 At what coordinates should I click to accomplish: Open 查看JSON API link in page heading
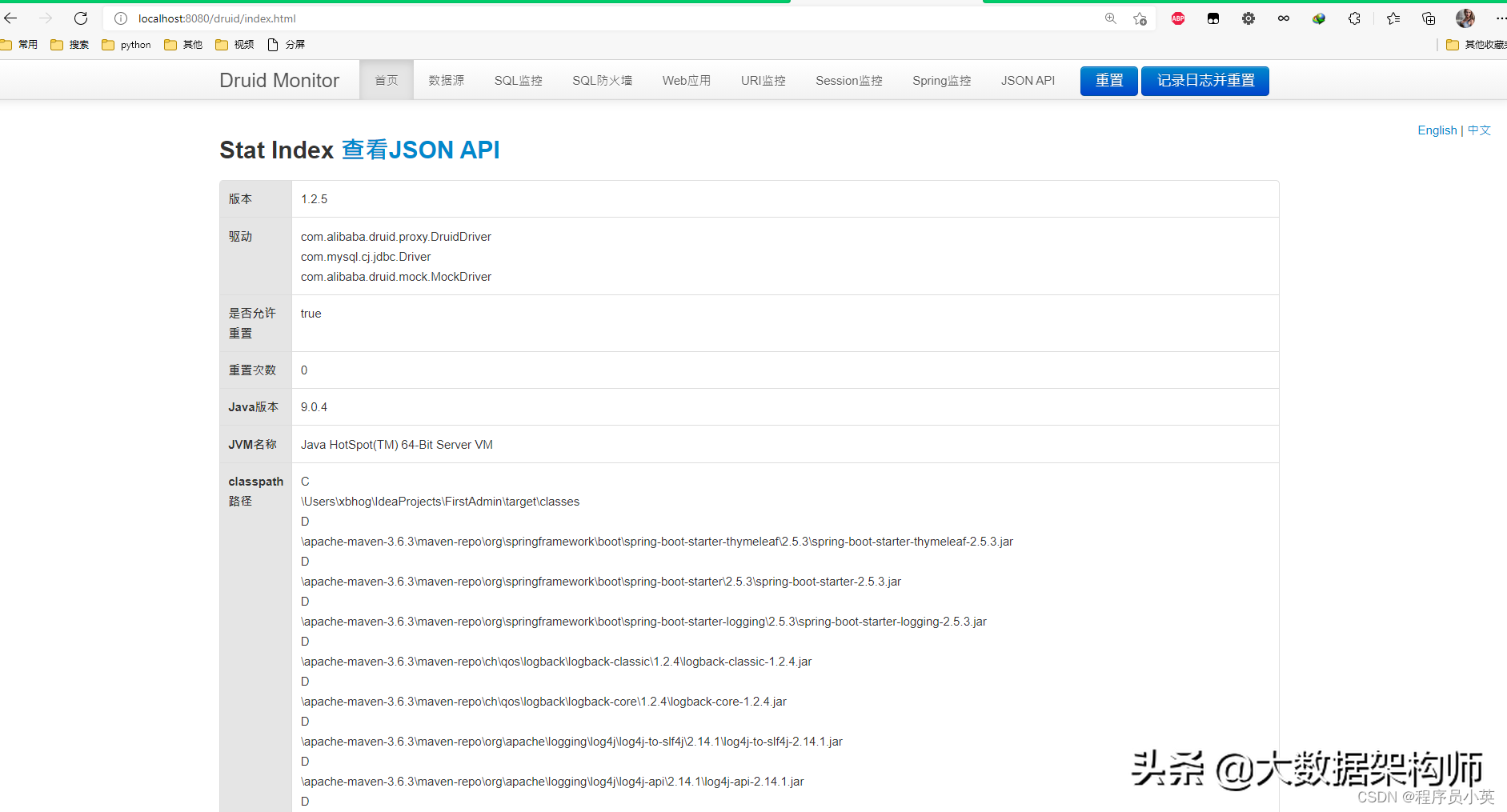pos(420,150)
